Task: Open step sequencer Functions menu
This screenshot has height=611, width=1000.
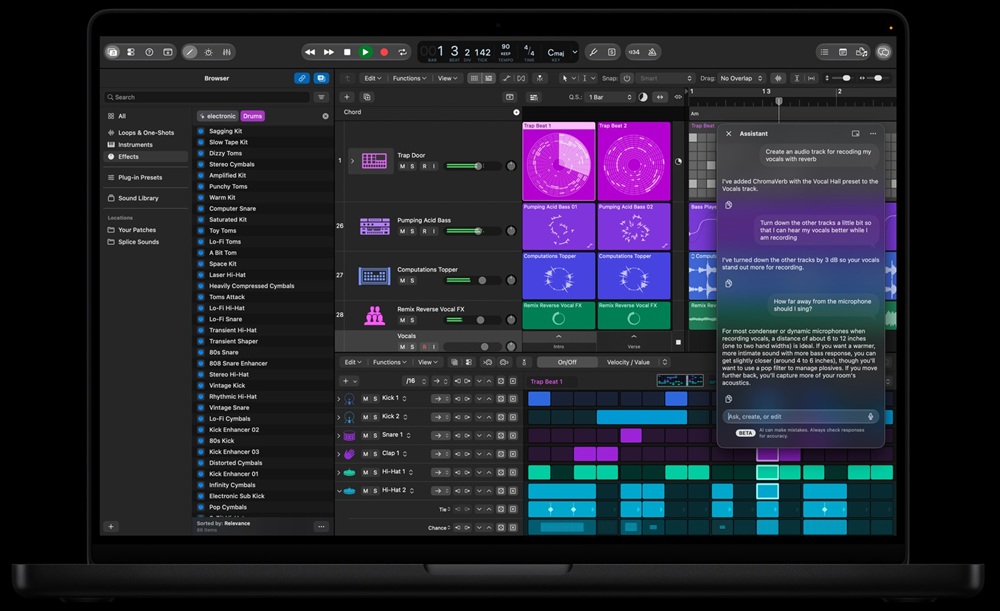Action: 390,362
